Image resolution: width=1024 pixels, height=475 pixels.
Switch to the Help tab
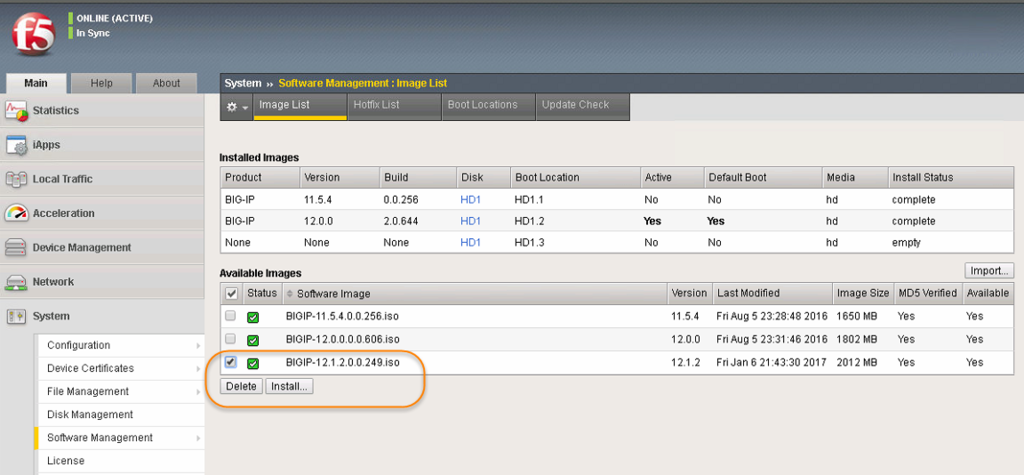(101, 83)
